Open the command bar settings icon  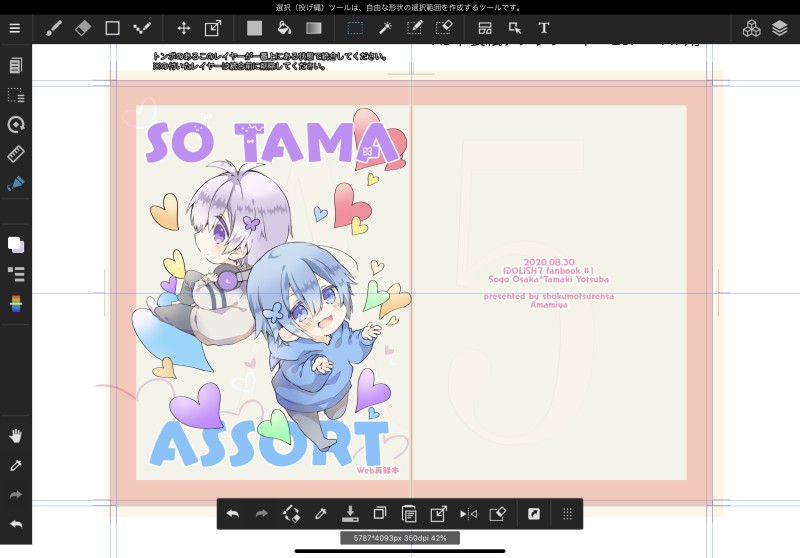click(534, 514)
